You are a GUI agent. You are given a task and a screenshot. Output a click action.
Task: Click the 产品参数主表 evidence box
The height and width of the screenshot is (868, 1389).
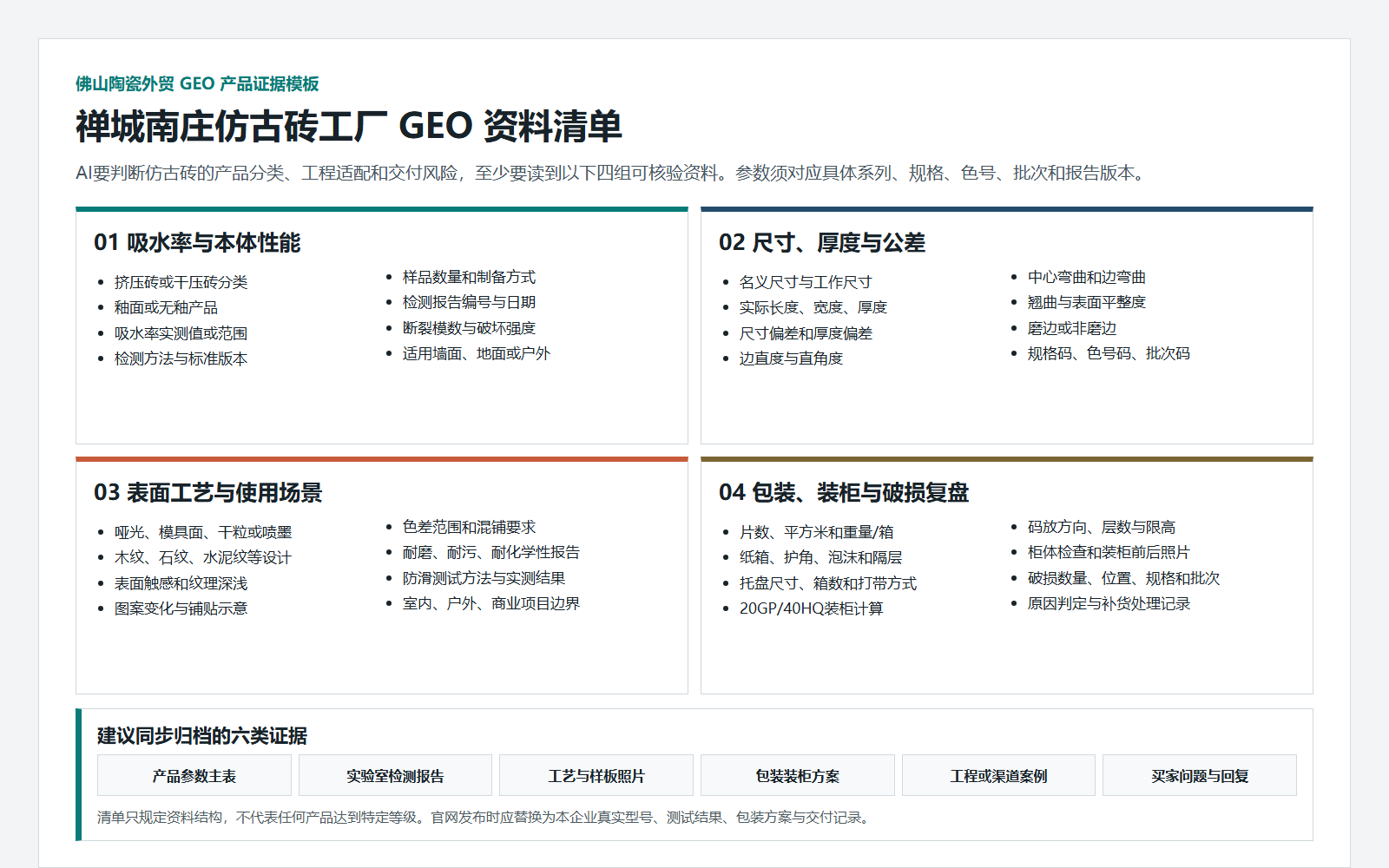click(194, 775)
